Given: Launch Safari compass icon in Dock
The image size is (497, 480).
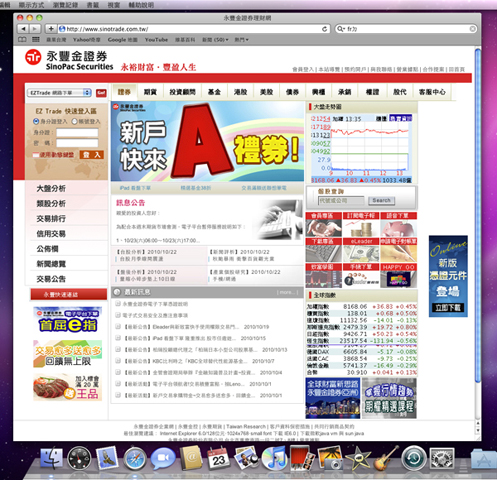Looking at the screenshot, I should [x=135, y=459].
